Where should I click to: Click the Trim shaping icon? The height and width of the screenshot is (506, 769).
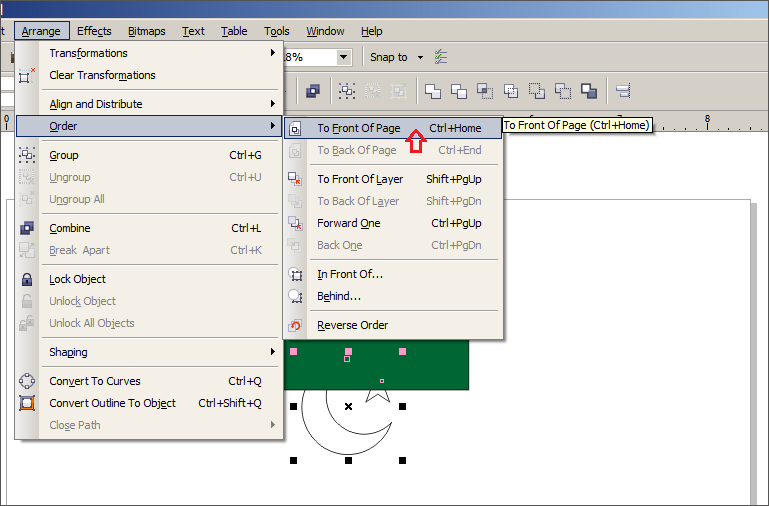pyautogui.click(x=459, y=91)
